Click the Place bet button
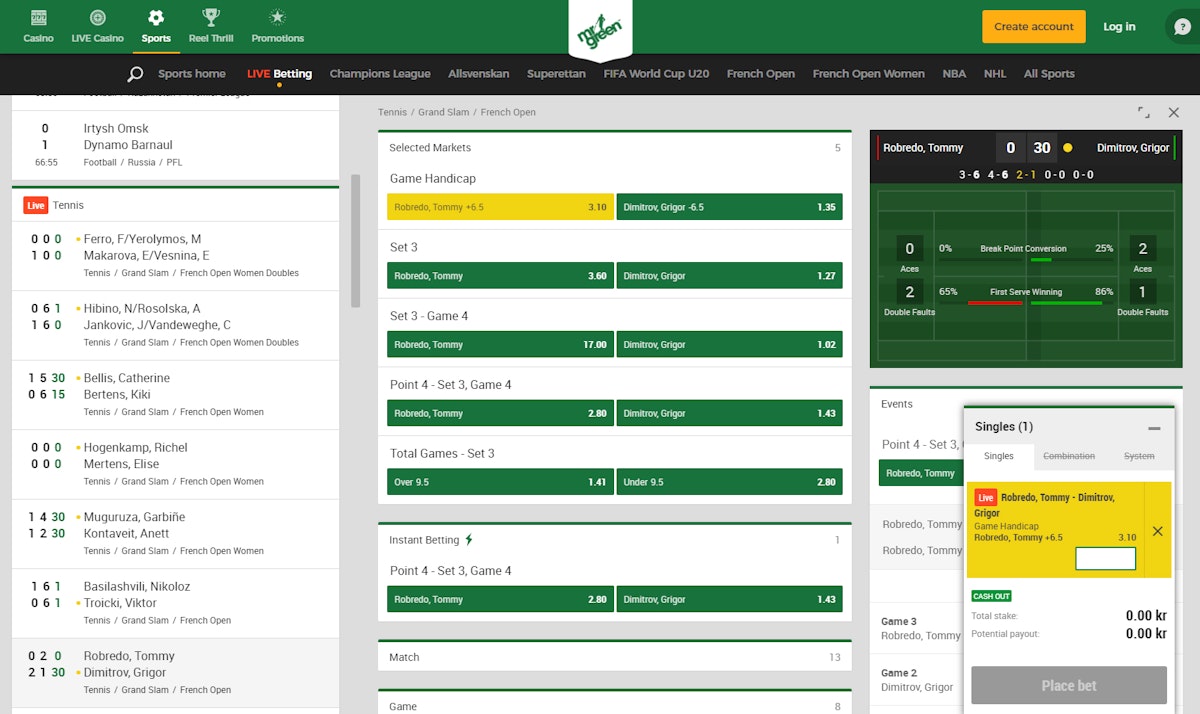Screen dimensions: 1200x714 point(1069,685)
